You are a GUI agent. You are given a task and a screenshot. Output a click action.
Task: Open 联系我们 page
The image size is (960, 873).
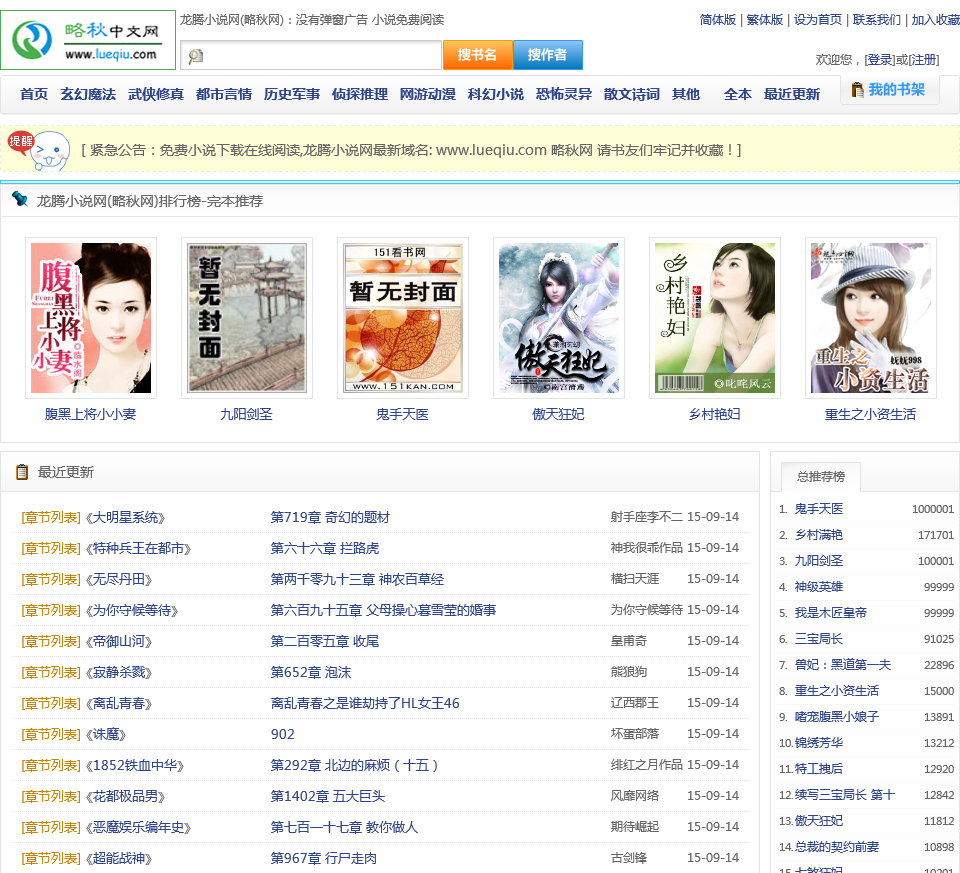(877, 20)
